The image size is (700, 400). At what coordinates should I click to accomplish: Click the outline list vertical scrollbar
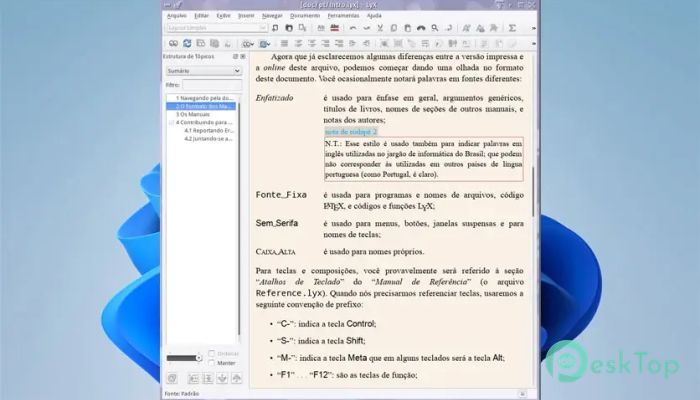click(239, 219)
